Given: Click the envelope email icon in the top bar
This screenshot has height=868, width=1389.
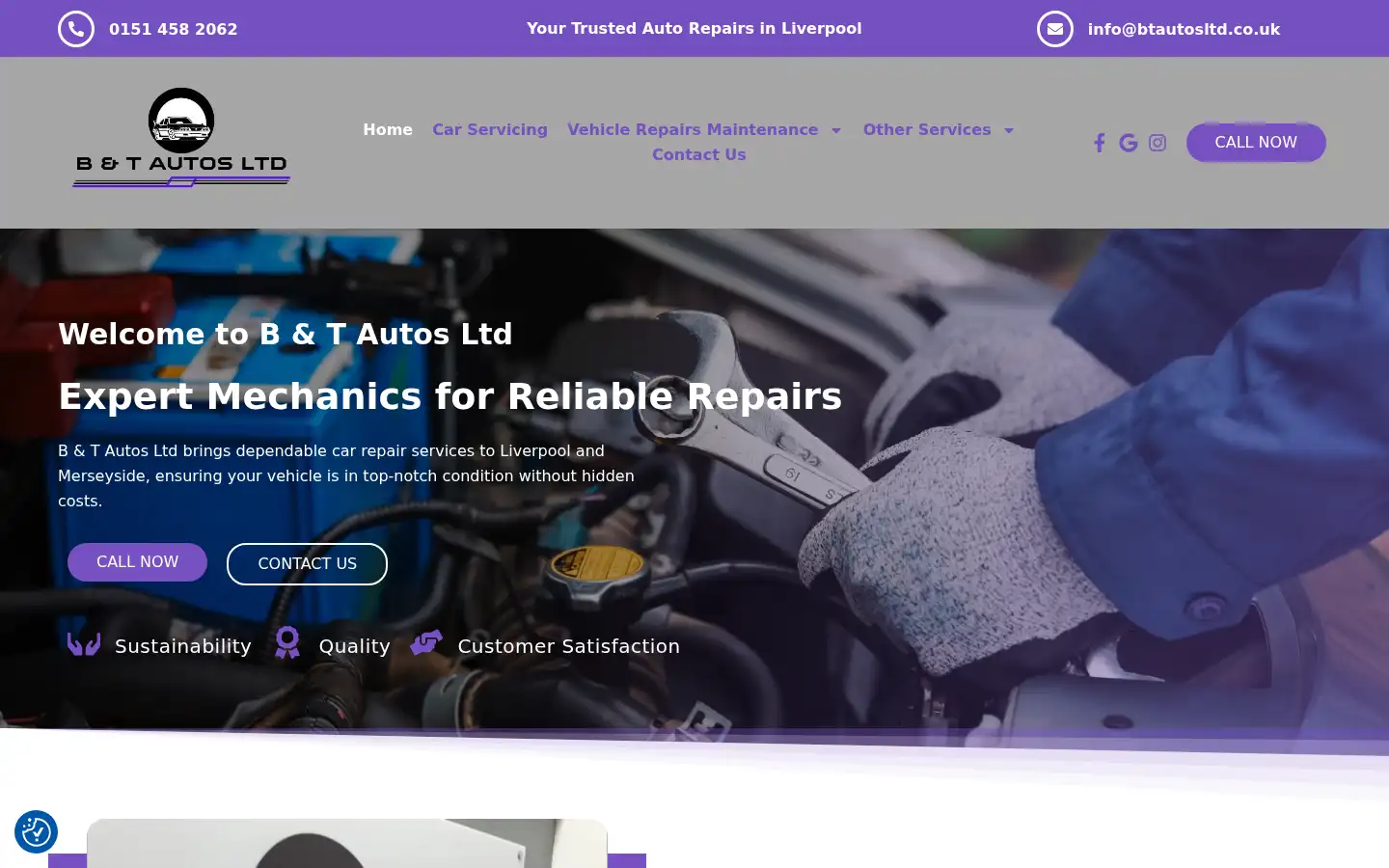Looking at the screenshot, I should tap(1055, 29).
